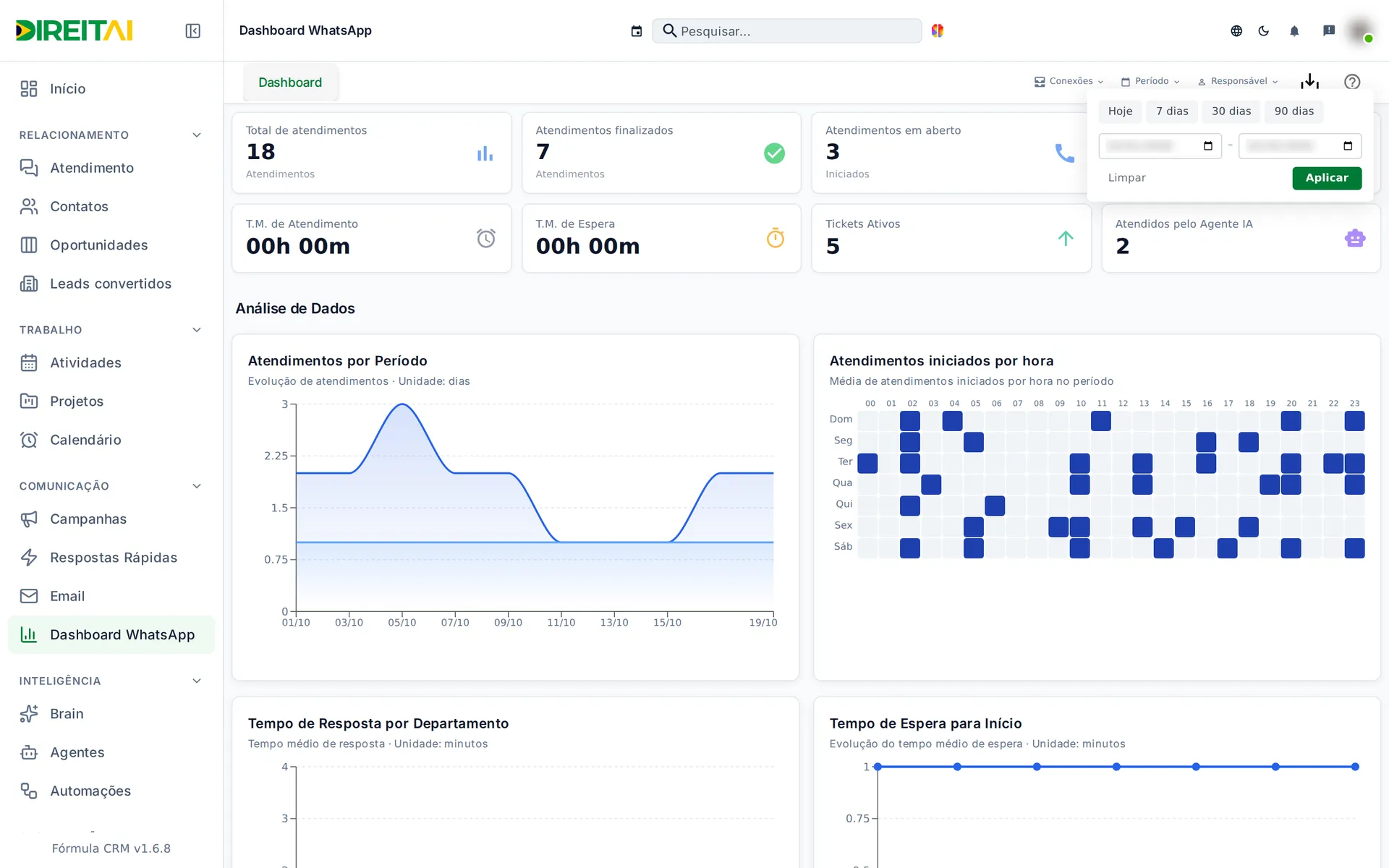Click the green Aplicar button
1389x868 pixels.
click(1327, 178)
